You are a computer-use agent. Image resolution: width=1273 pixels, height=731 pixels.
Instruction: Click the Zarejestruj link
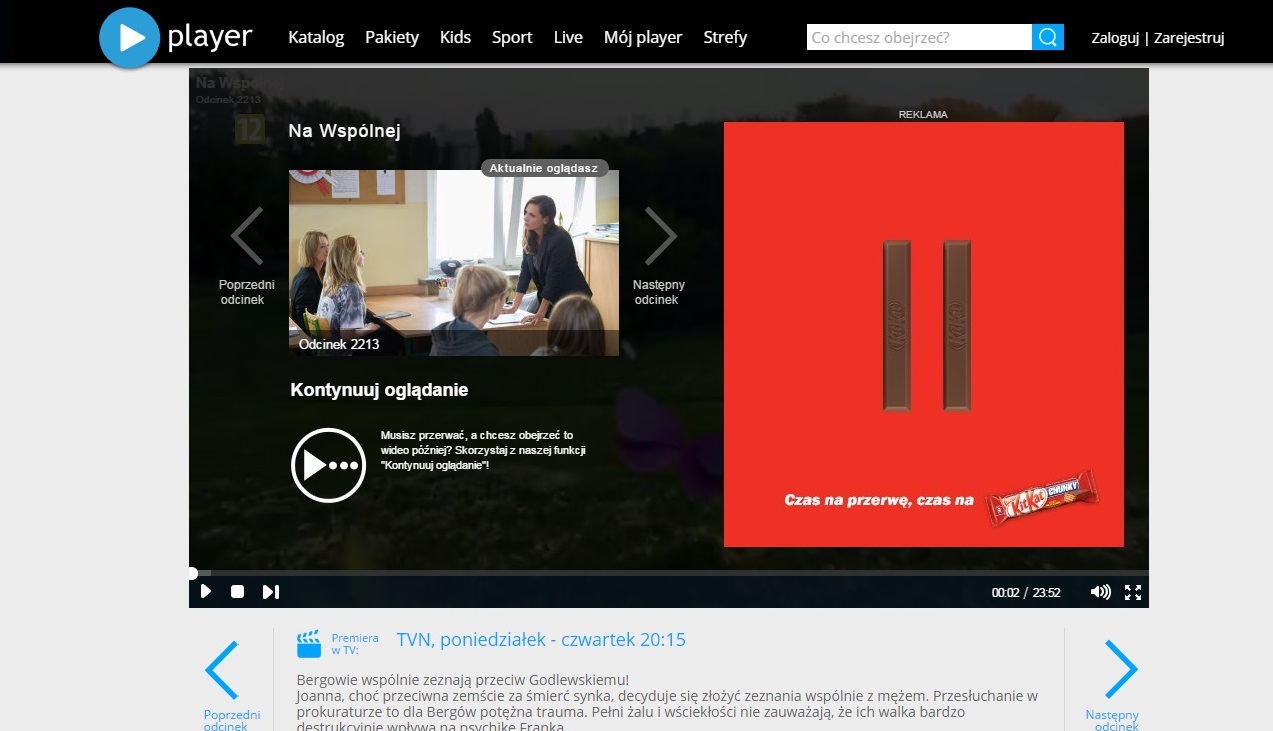point(1188,38)
